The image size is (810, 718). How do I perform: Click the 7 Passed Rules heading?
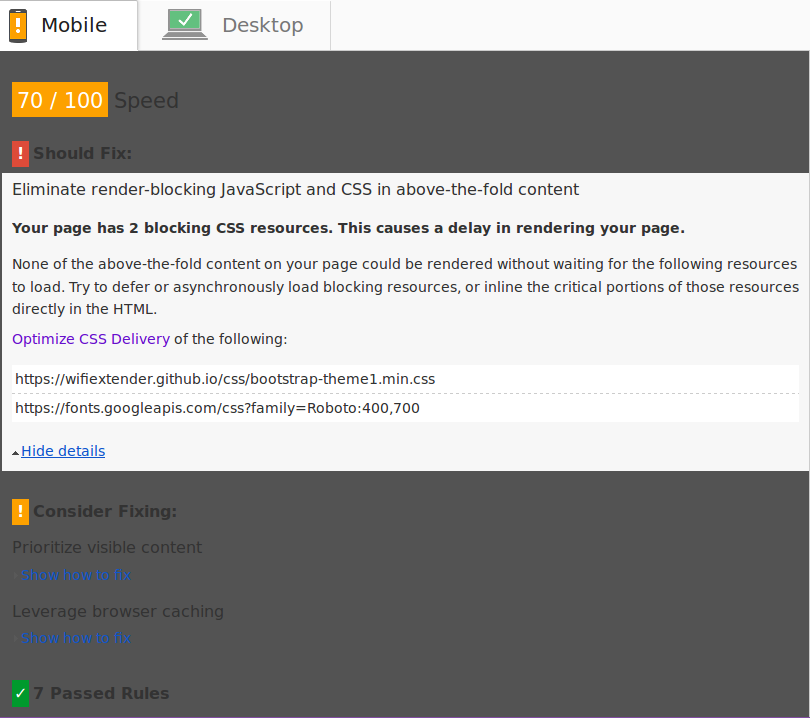click(x=101, y=693)
